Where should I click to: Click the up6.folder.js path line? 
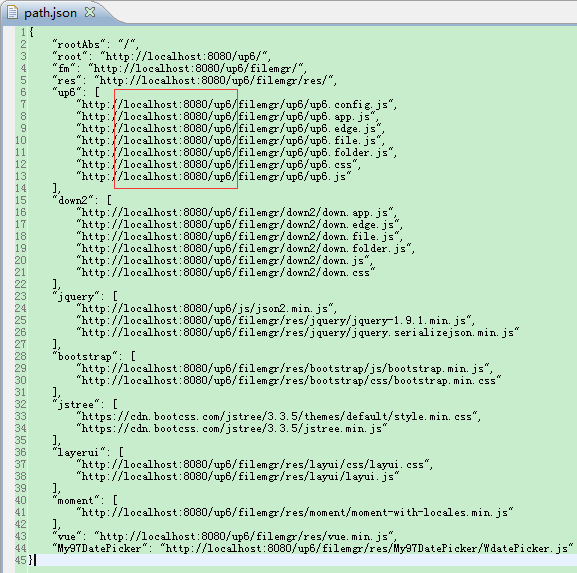tap(236, 153)
